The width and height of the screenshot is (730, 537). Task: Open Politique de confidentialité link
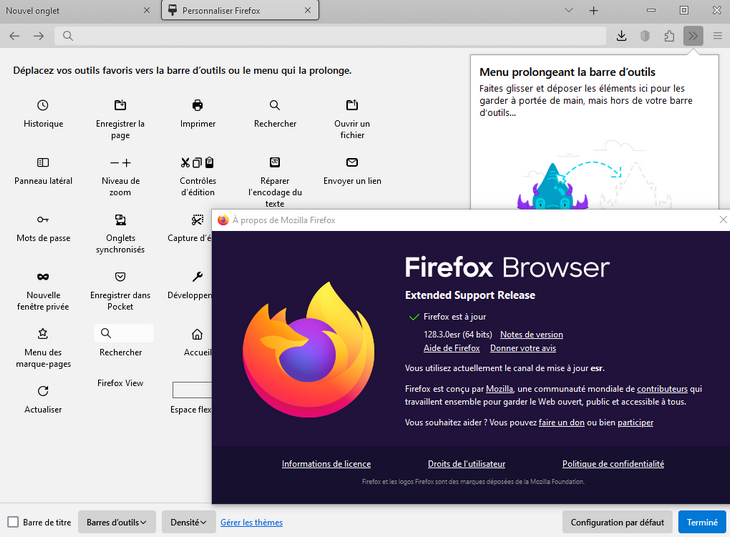click(x=613, y=464)
